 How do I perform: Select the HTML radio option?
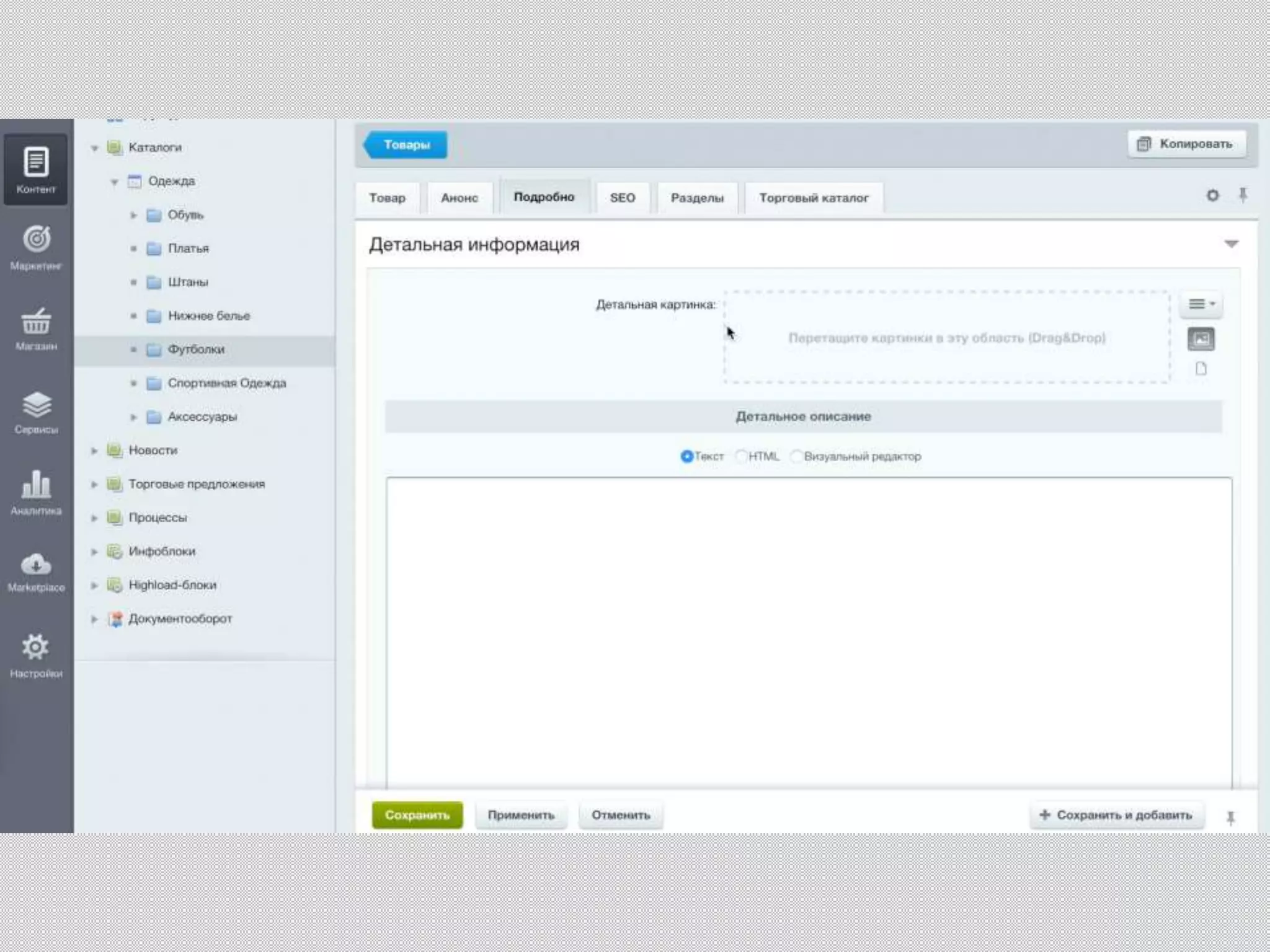(x=741, y=456)
